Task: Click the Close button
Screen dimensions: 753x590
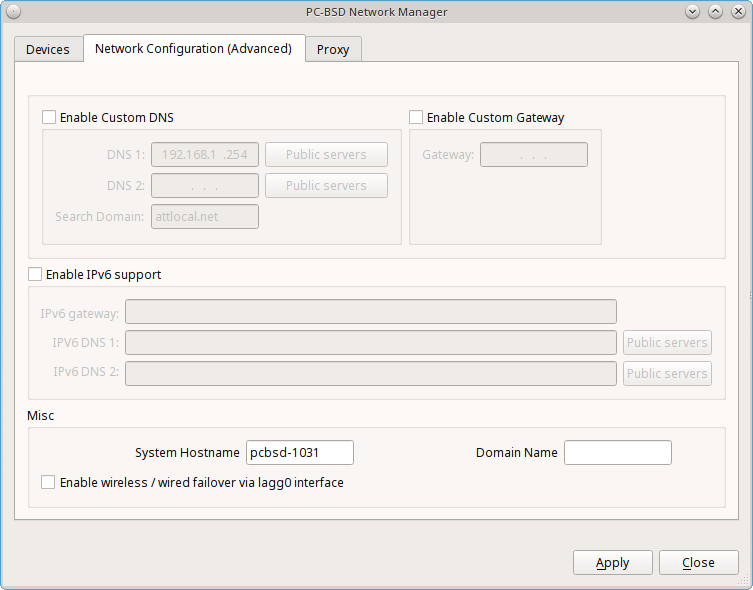Action: pyautogui.click(x=699, y=562)
